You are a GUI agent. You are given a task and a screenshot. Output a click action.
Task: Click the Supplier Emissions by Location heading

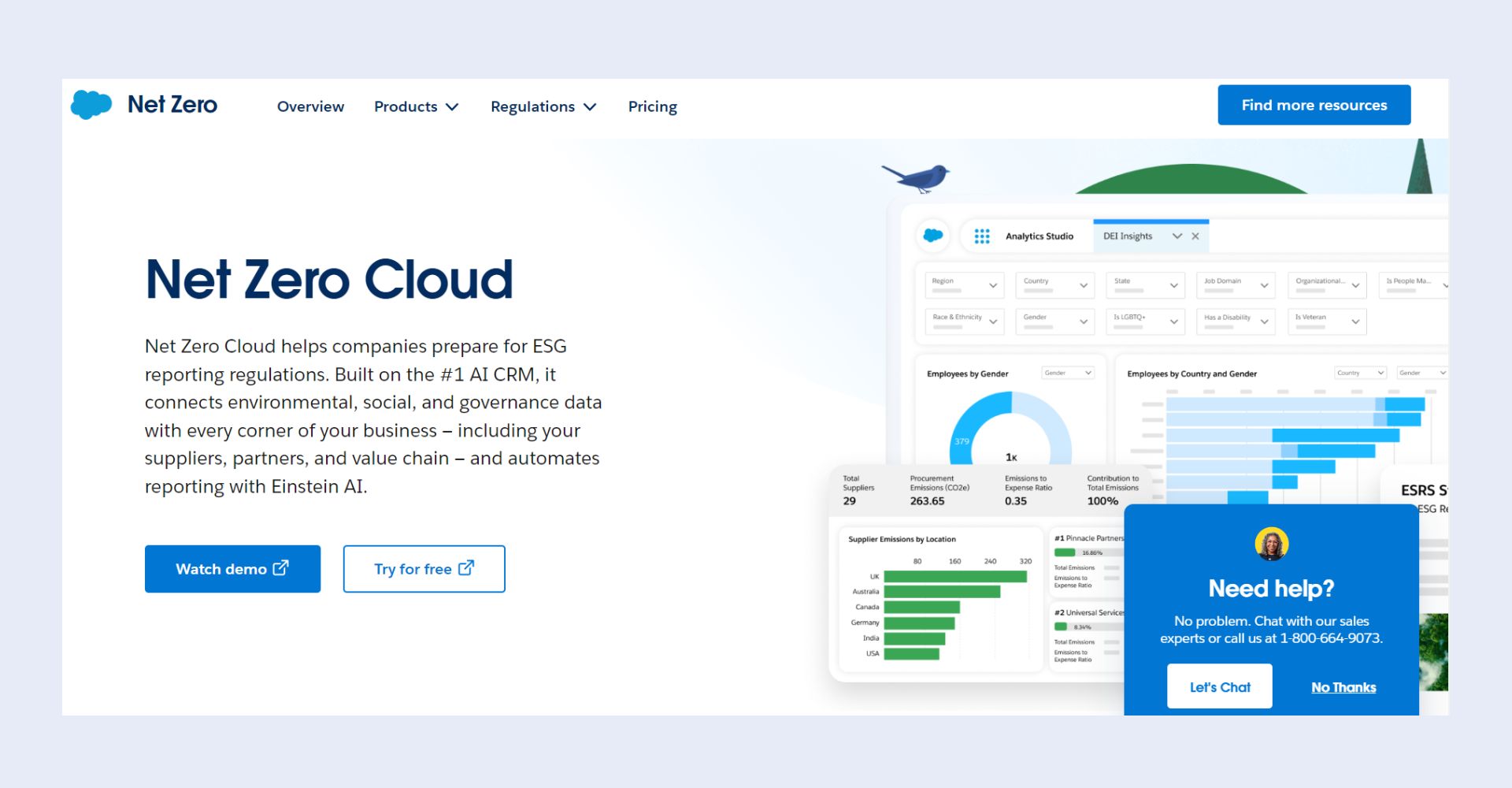902,540
